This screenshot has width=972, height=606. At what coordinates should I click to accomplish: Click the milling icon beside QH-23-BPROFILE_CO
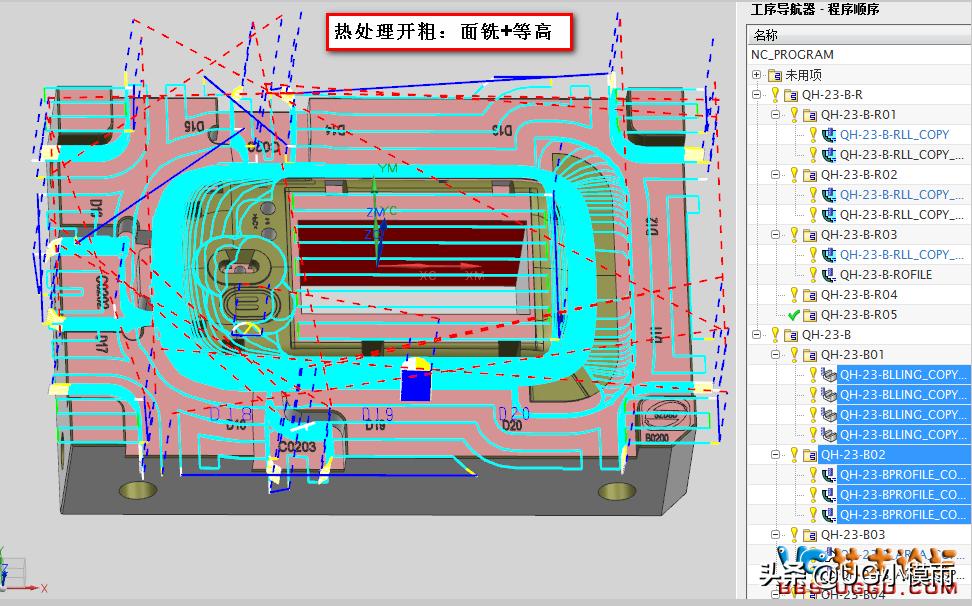(x=830, y=476)
